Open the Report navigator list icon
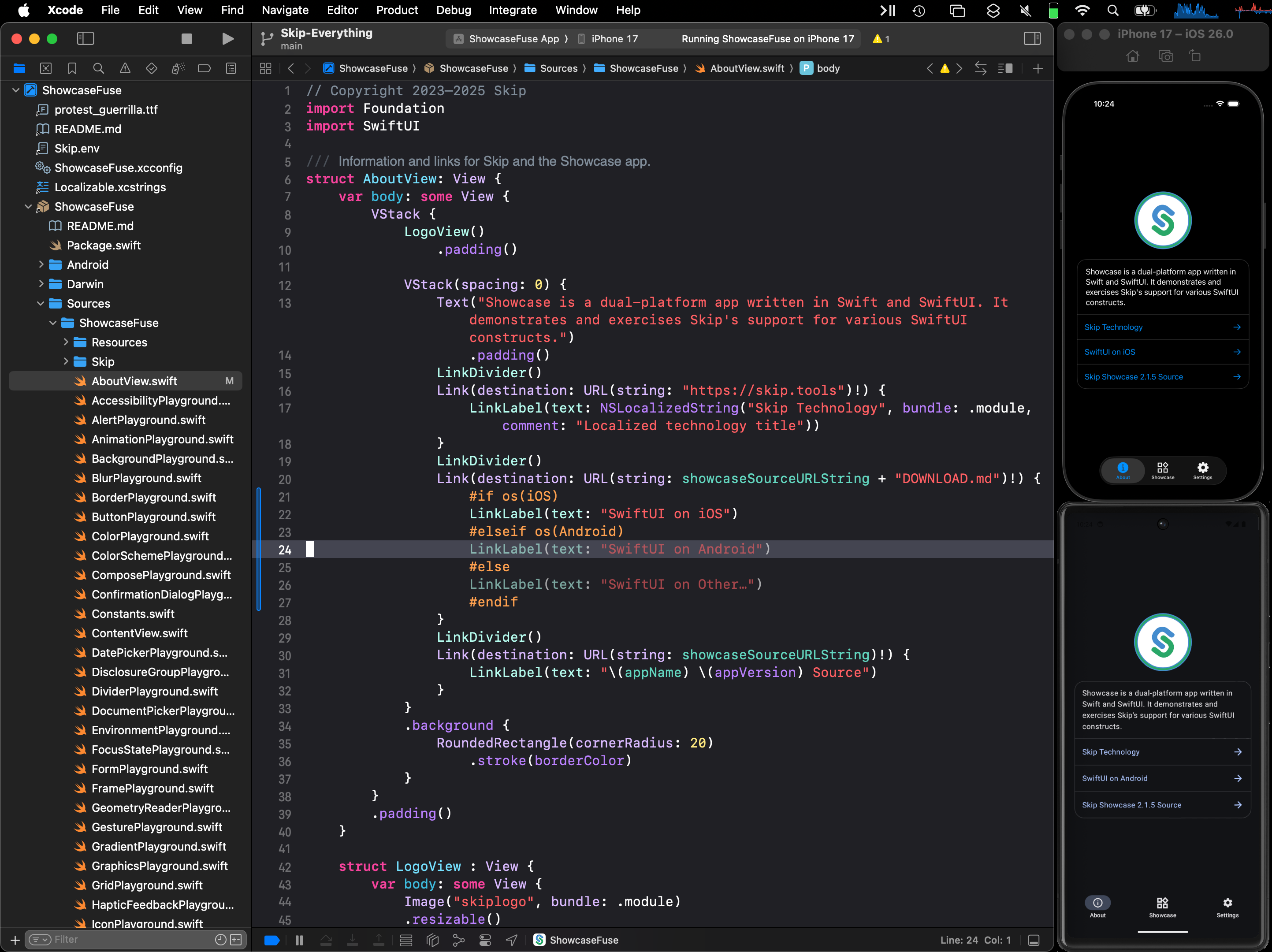This screenshot has width=1272, height=952. click(231, 68)
